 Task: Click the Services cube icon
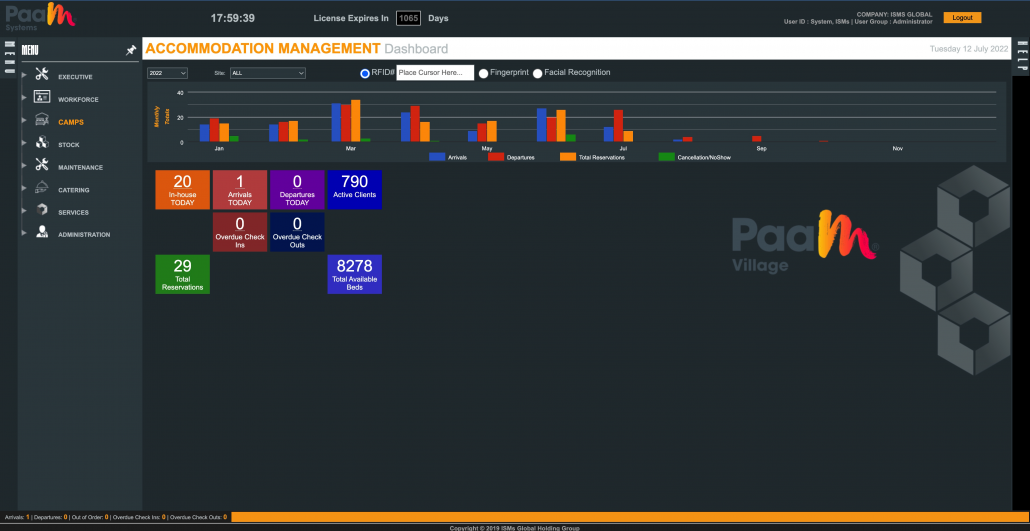pyautogui.click(x=42, y=210)
